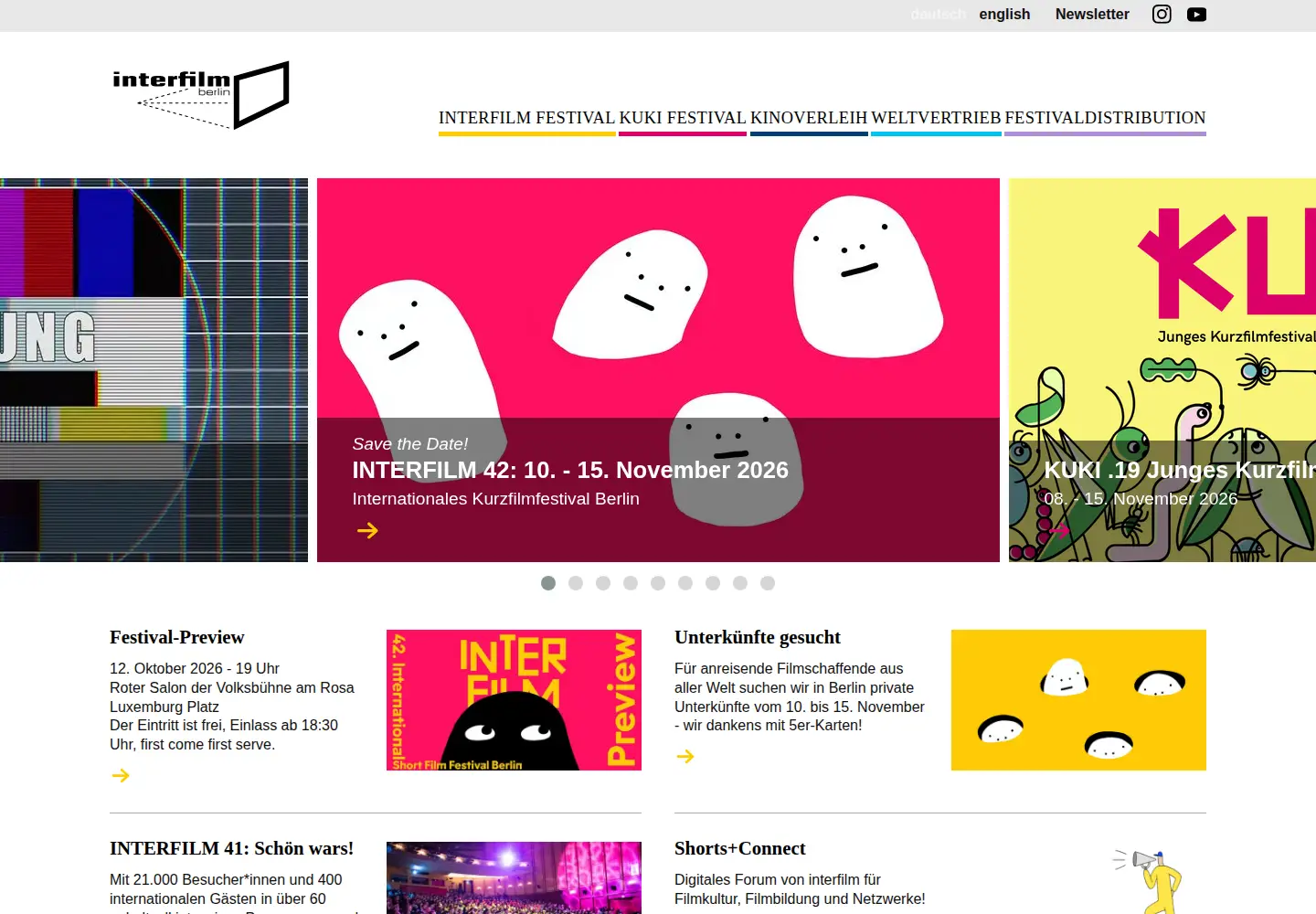
Task: Click arrow on INTERFILM 42 slide
Action: tap(367, 530)
